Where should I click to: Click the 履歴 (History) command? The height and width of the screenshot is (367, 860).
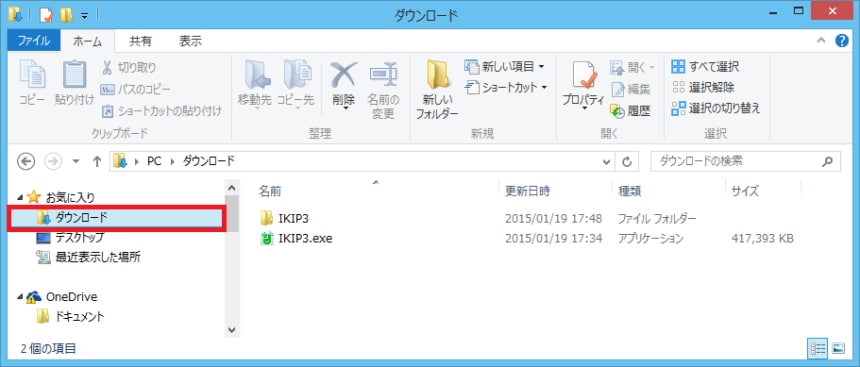(x=631, y=111)
